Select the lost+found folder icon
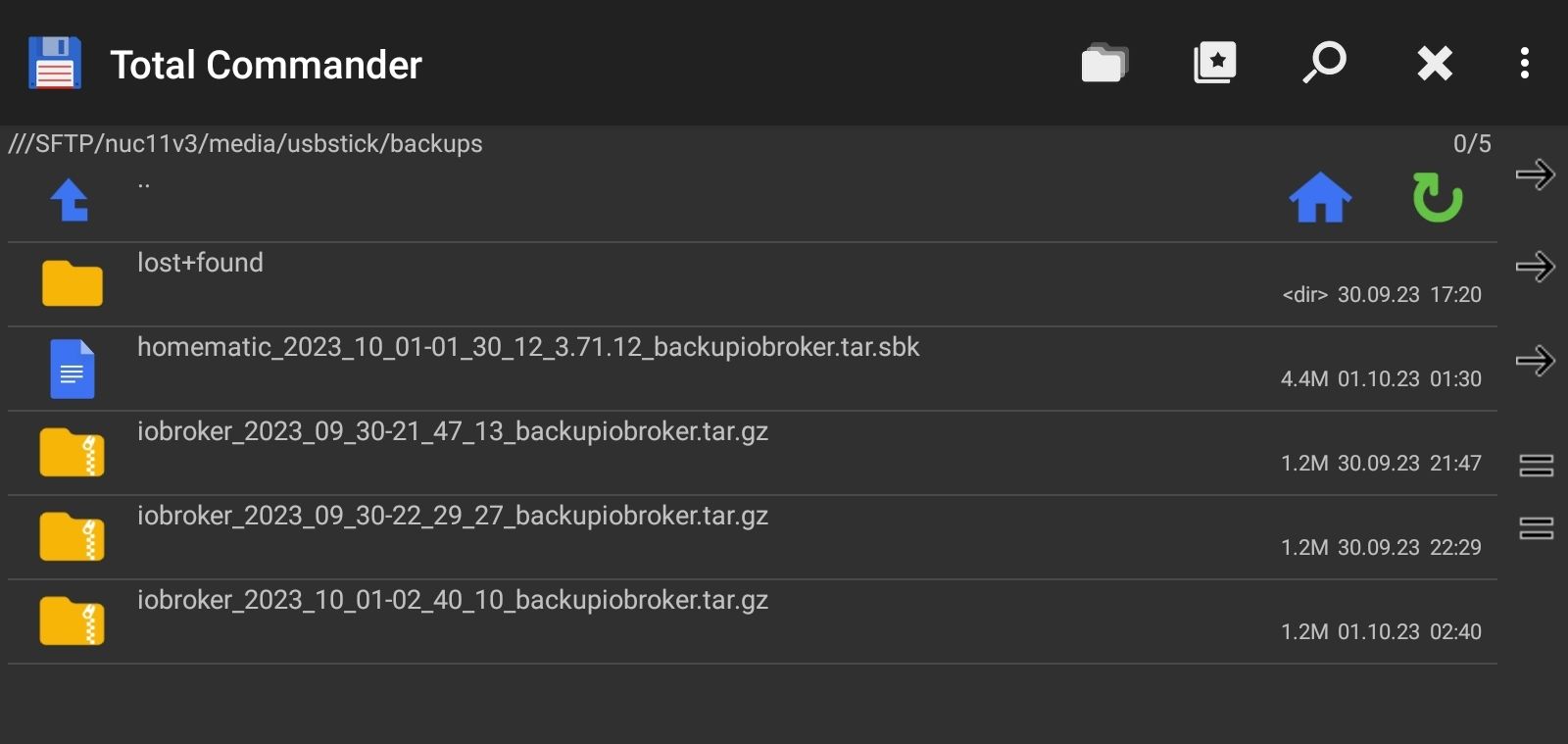 point(73,283)
